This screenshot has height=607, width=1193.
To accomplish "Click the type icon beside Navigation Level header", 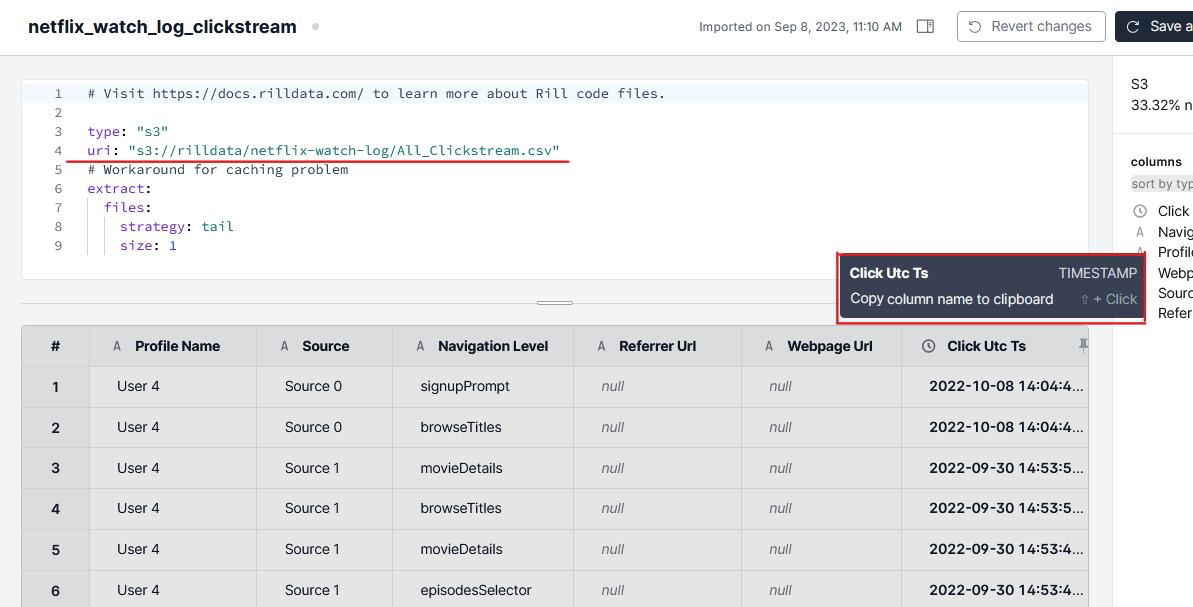I will coord(420,346).
